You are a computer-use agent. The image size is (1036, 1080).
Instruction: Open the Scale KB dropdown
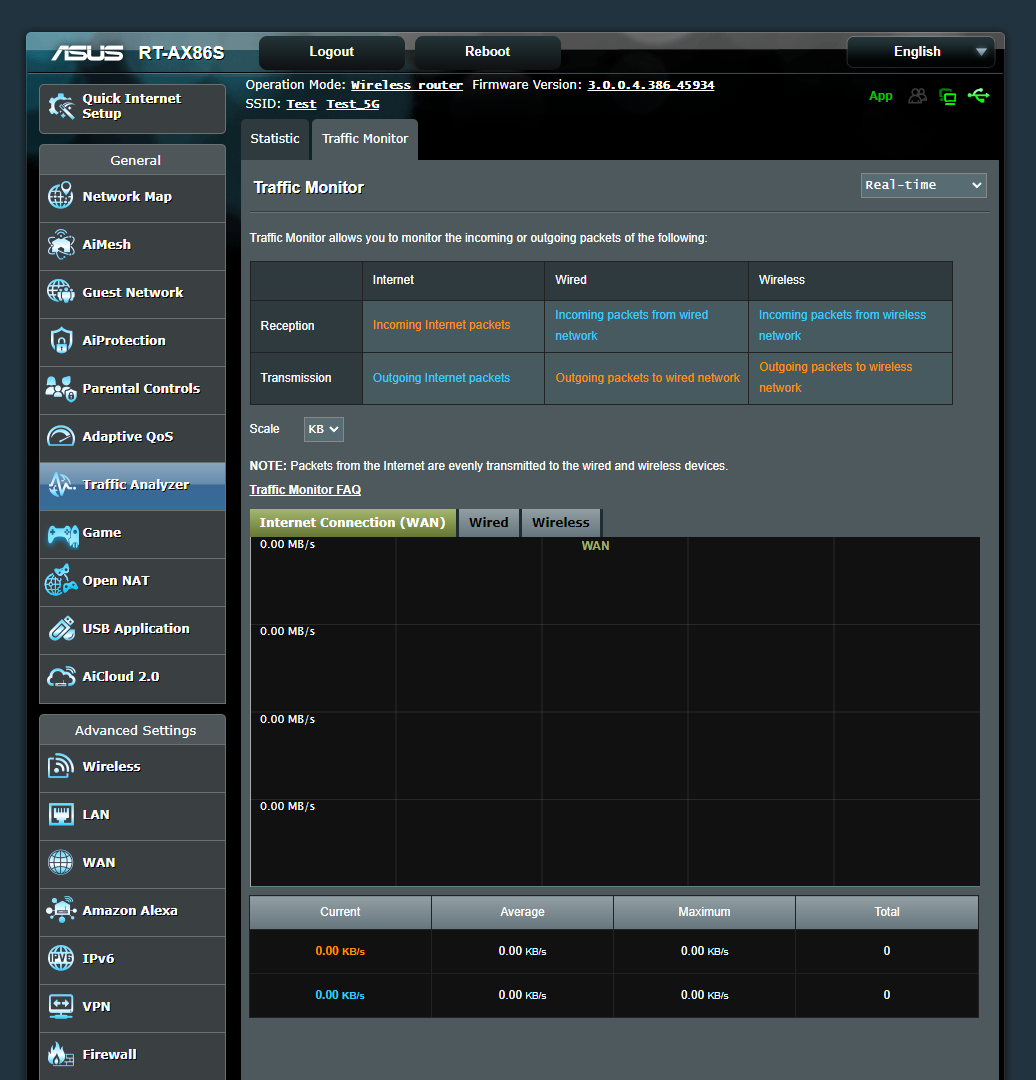tap(323, 428)
